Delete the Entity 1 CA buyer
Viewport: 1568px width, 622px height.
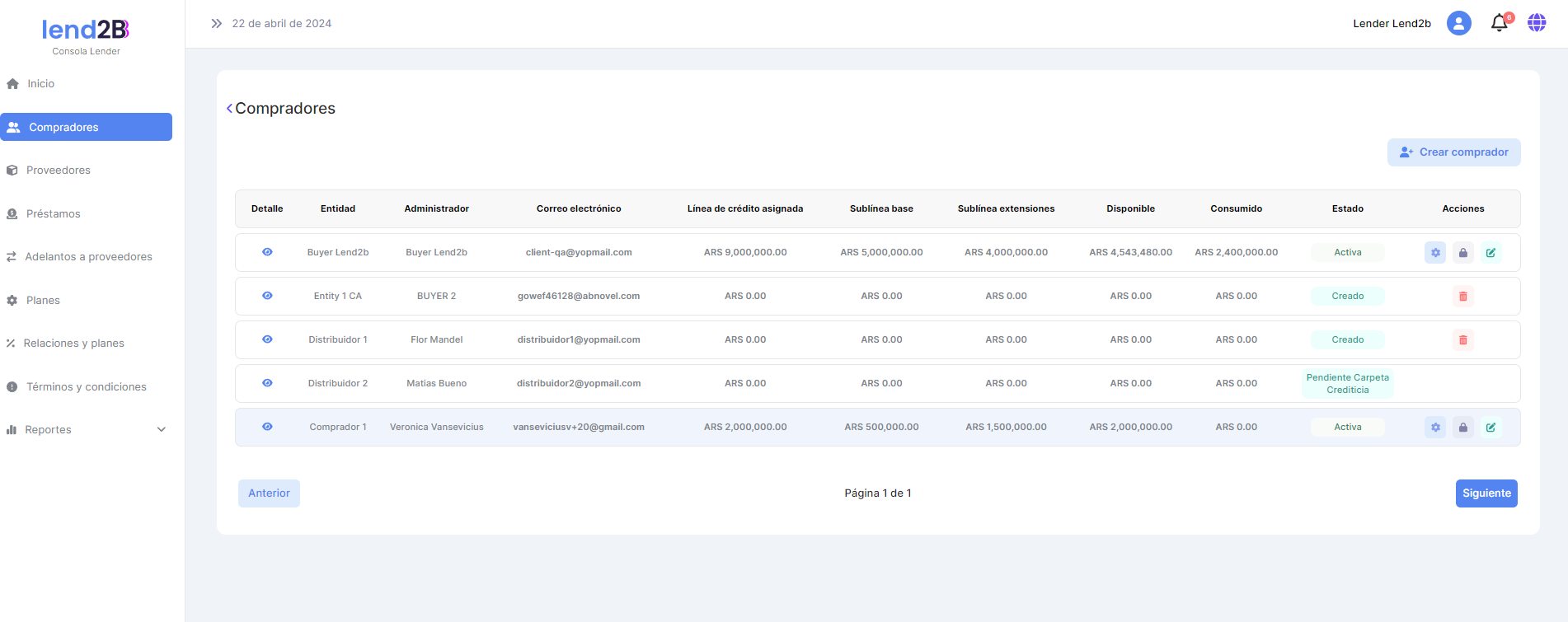click(1463, 297)
